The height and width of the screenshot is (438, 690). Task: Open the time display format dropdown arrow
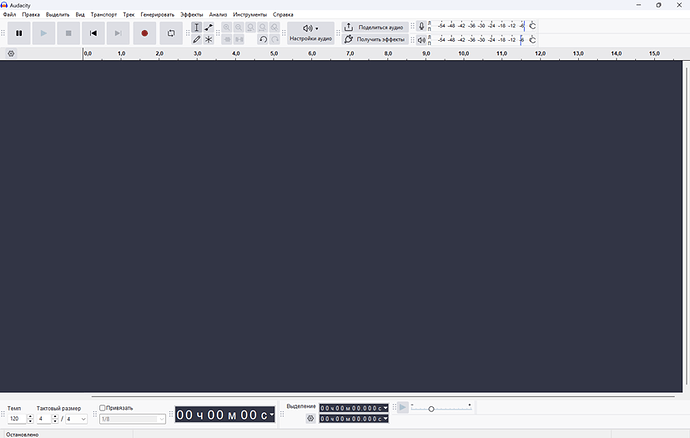click(x=272, y=414)
